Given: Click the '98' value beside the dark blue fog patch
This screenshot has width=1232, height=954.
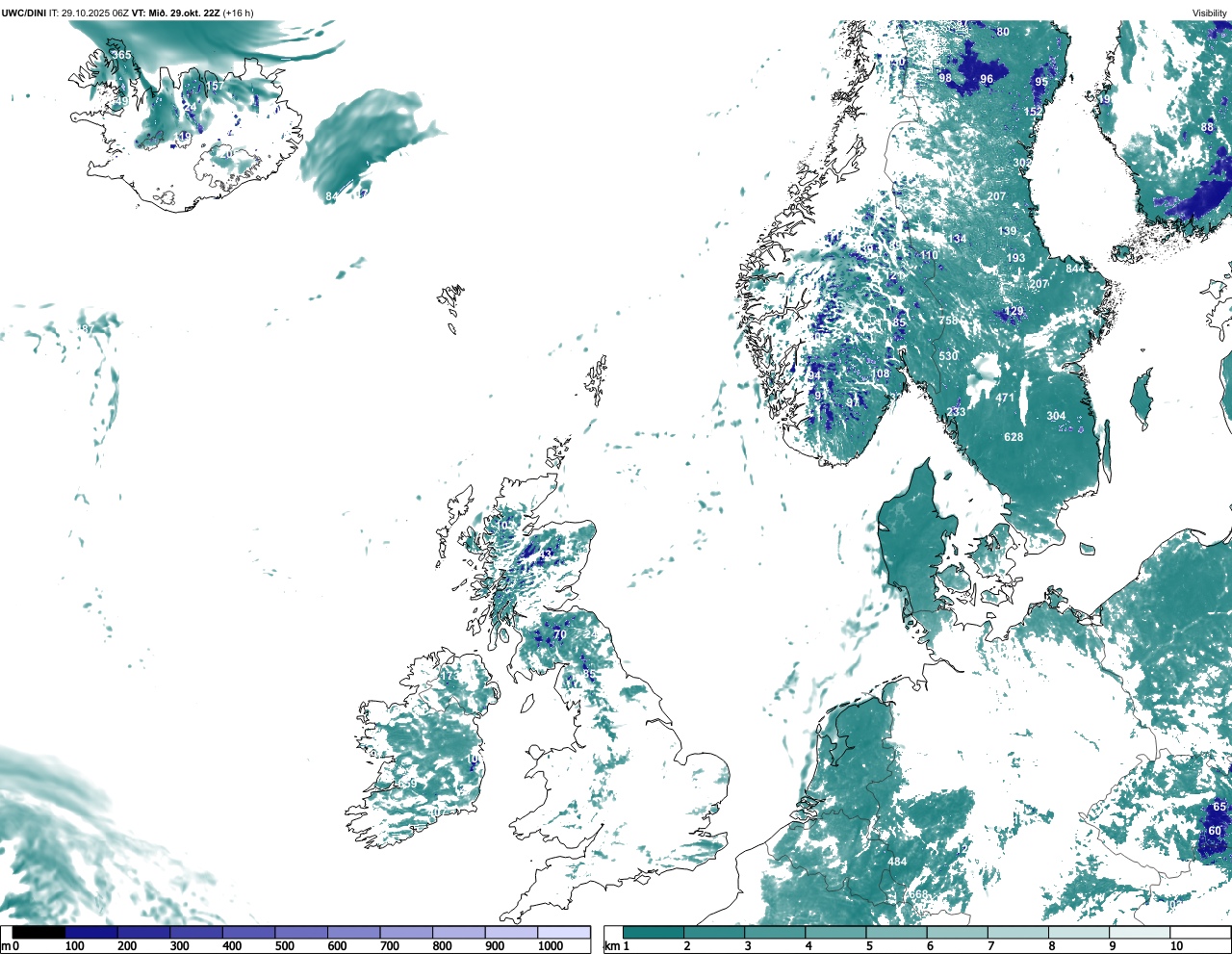Looking at the screenshot, I should tap(945, 78).
